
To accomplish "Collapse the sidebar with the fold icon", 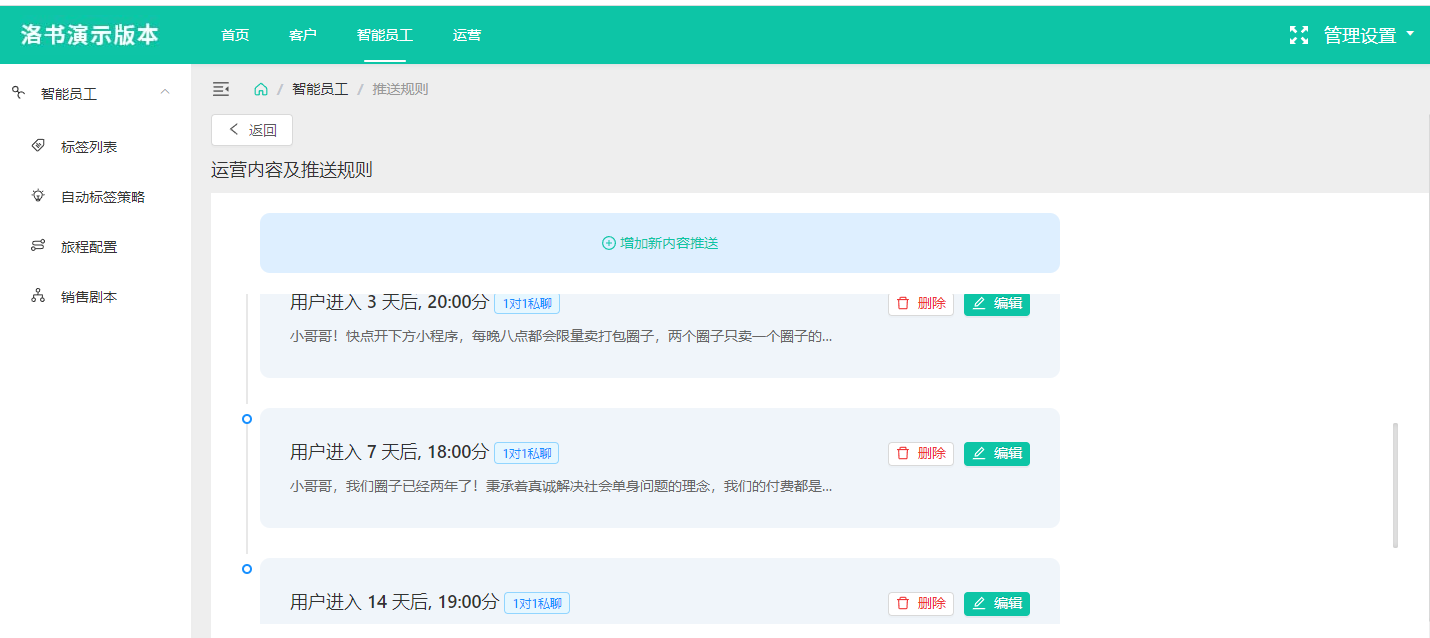I will pos(221,89).
